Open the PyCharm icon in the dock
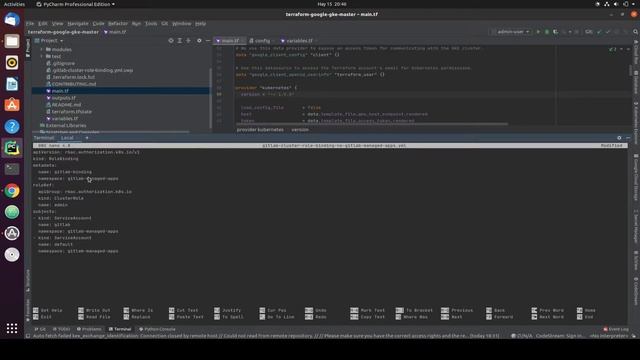This screenshot has height=360, width=640. pyautogui.click(x=12, y=148)
